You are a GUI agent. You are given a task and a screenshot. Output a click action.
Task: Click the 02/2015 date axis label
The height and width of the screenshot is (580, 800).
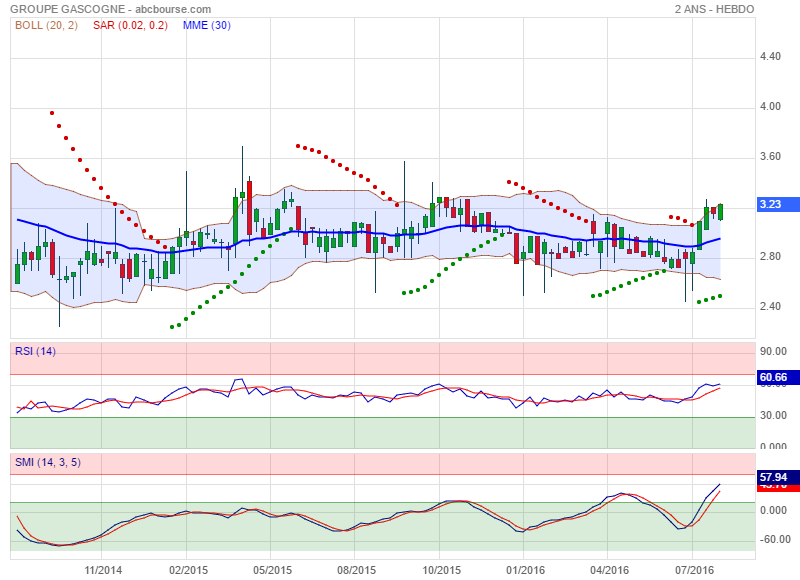click(x=188, y=570)
